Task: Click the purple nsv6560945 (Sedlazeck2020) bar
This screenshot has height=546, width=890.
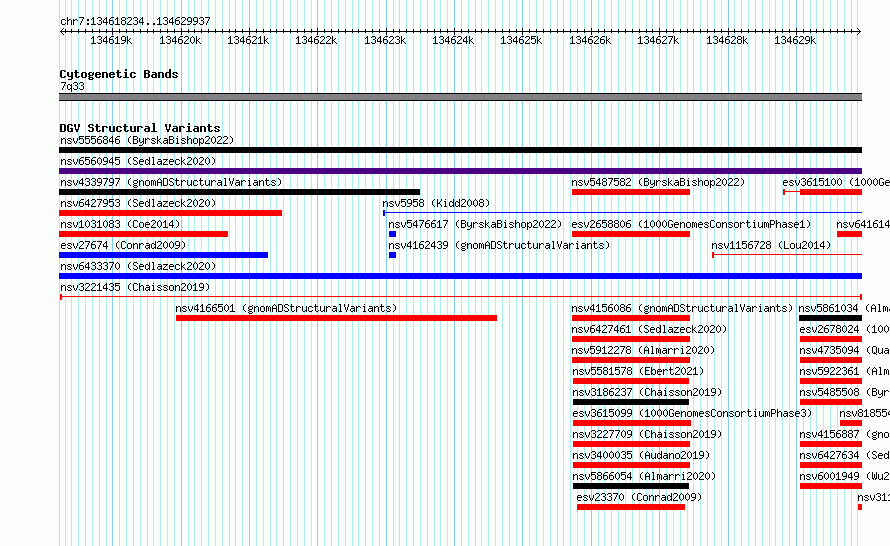Action: tap(460, 171)
